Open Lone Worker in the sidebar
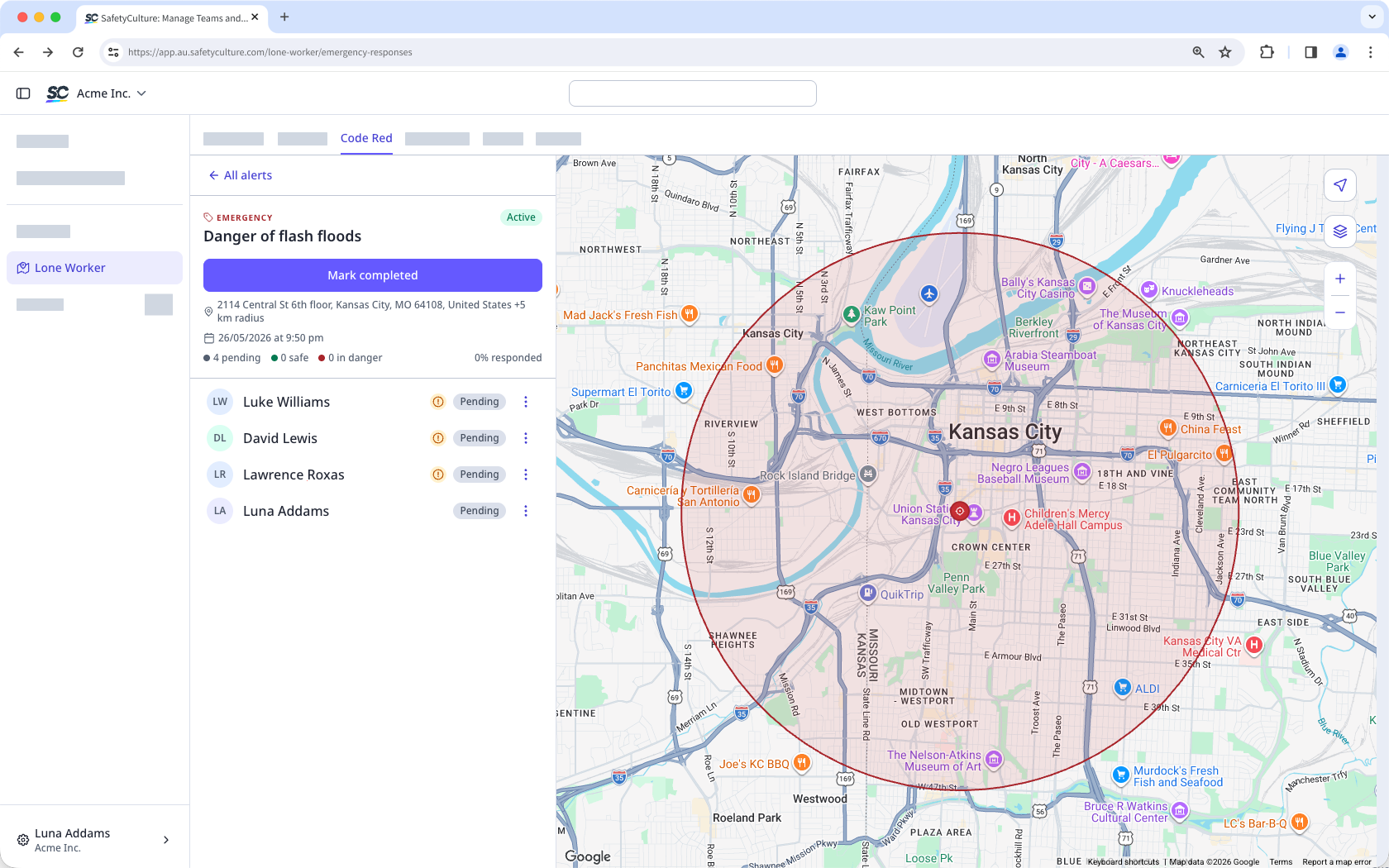The image size is (1389, 868). coord(94,268)
